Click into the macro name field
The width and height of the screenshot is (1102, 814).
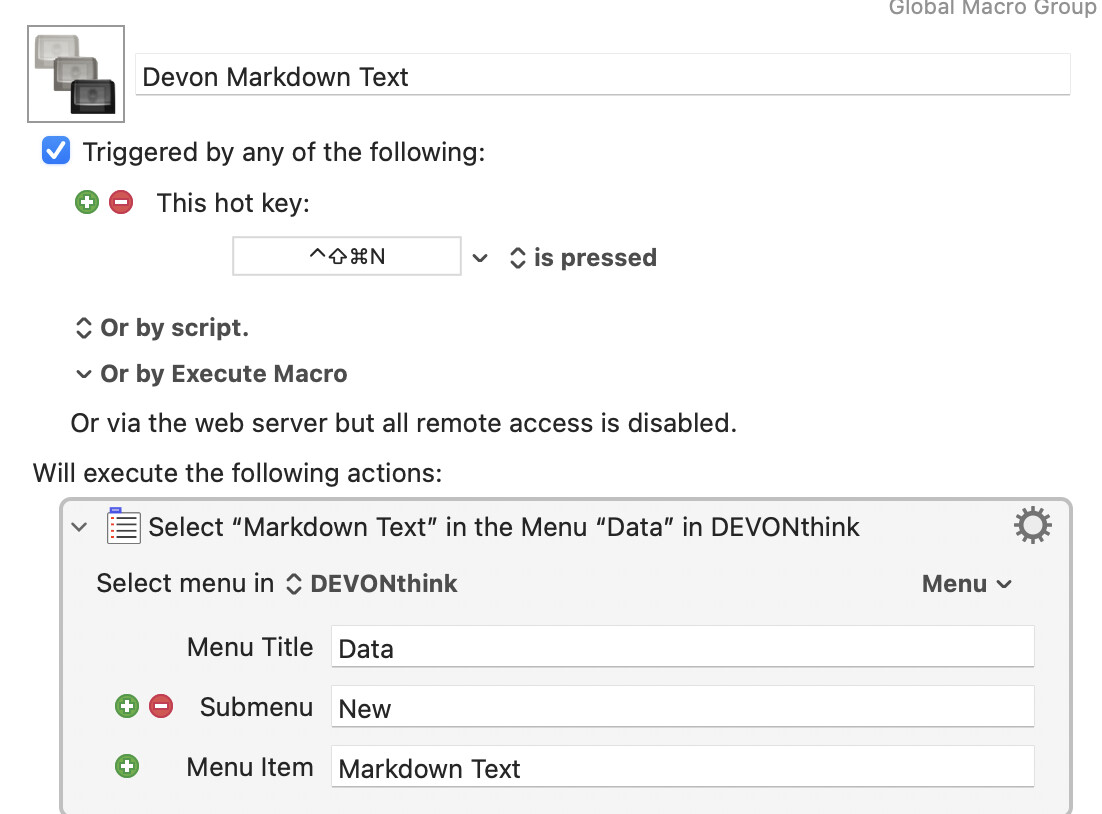click(x=602, y=77)
